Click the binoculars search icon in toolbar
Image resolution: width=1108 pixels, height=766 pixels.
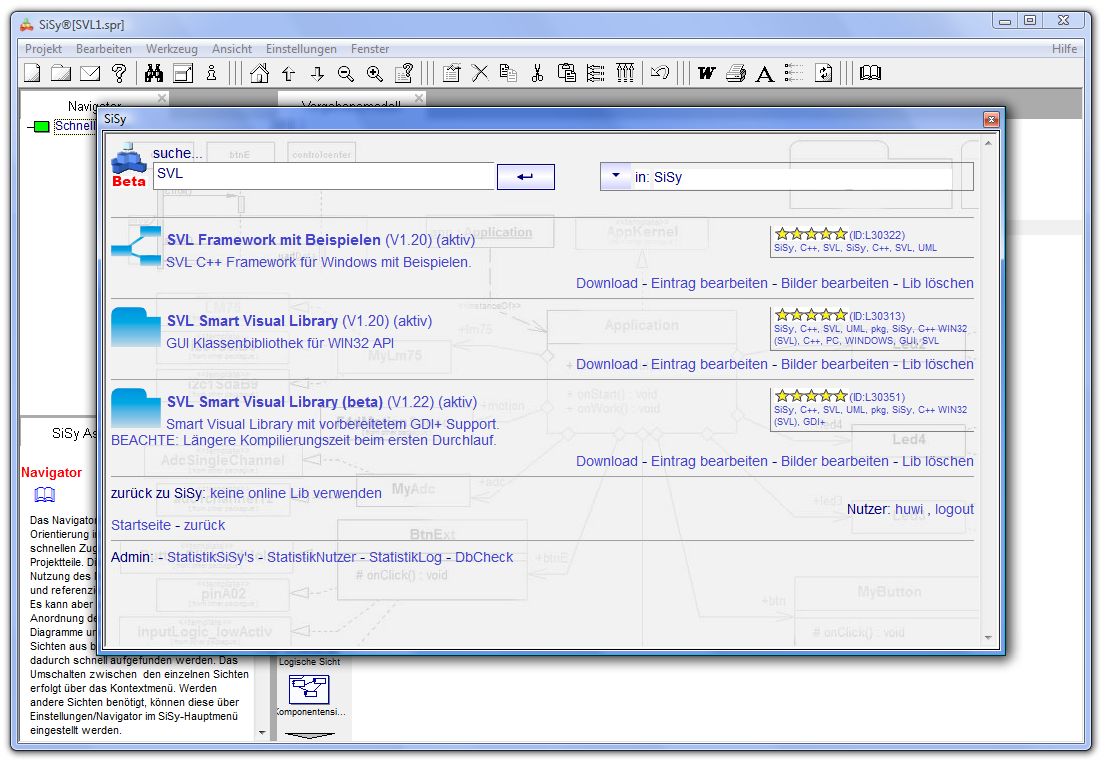[x=154, y=73]
